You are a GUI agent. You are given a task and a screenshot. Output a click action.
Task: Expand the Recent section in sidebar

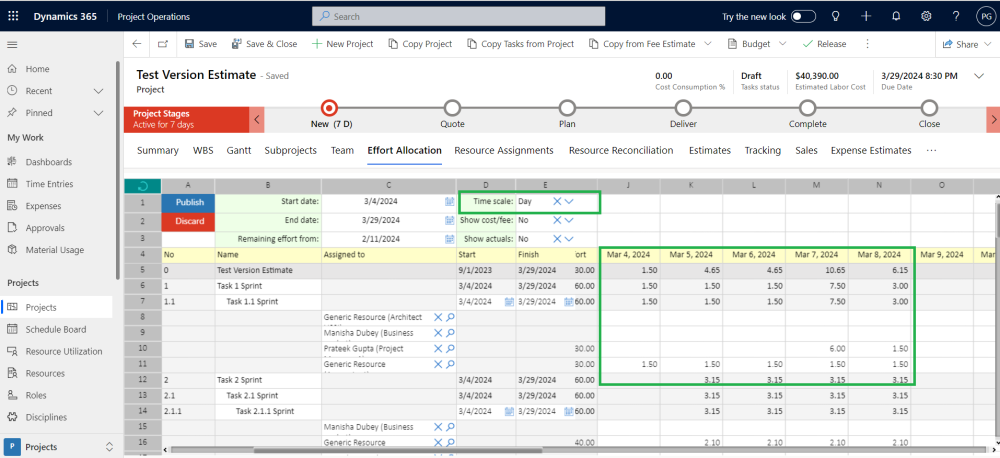[x=98, y=91]
